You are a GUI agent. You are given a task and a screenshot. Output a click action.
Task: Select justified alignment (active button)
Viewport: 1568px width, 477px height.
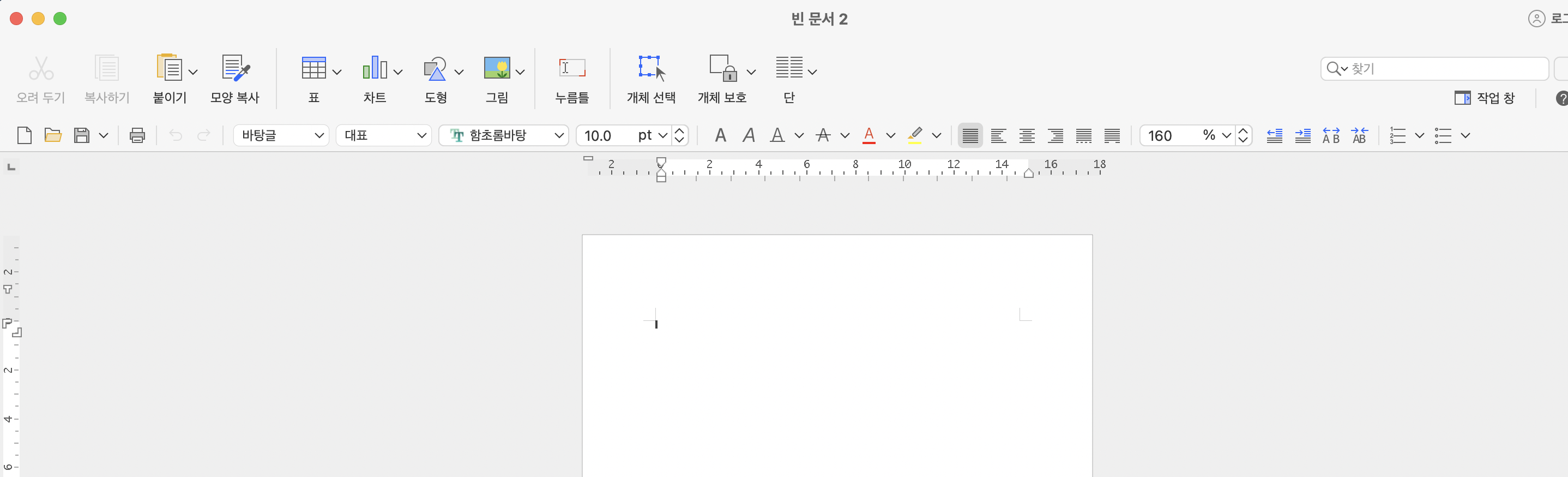coord(970,135)
